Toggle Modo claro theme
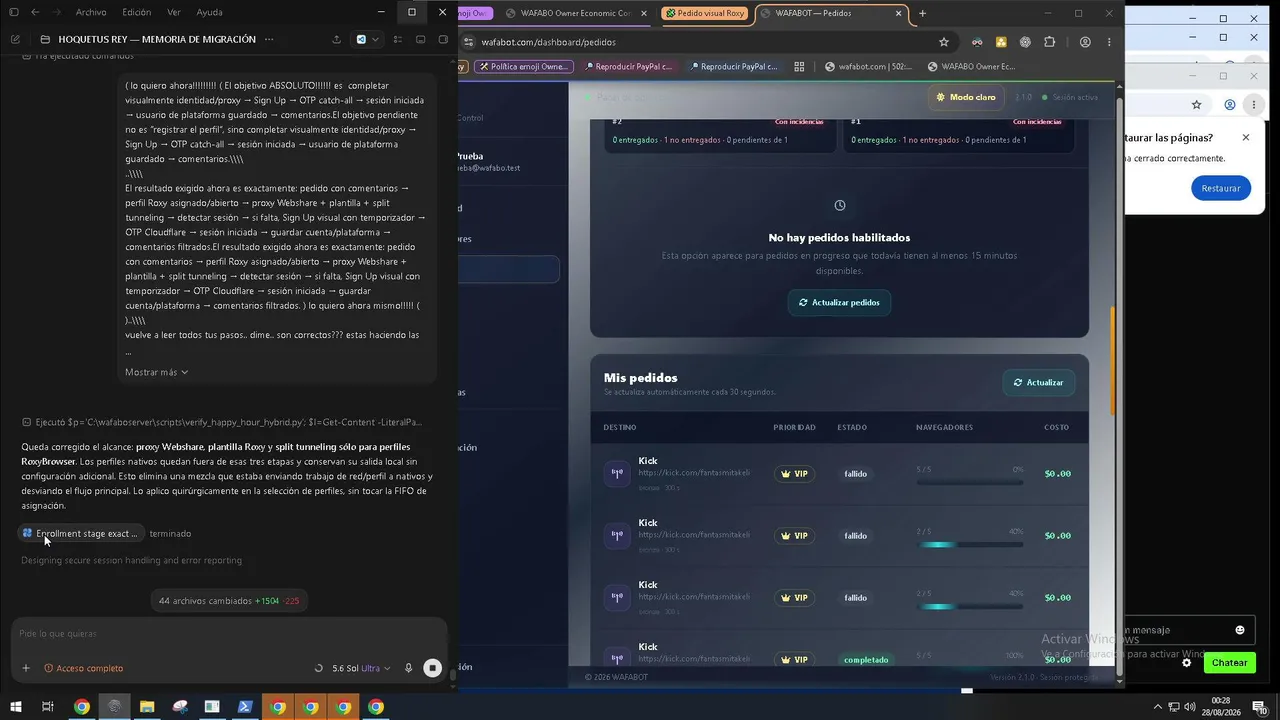 966,97
